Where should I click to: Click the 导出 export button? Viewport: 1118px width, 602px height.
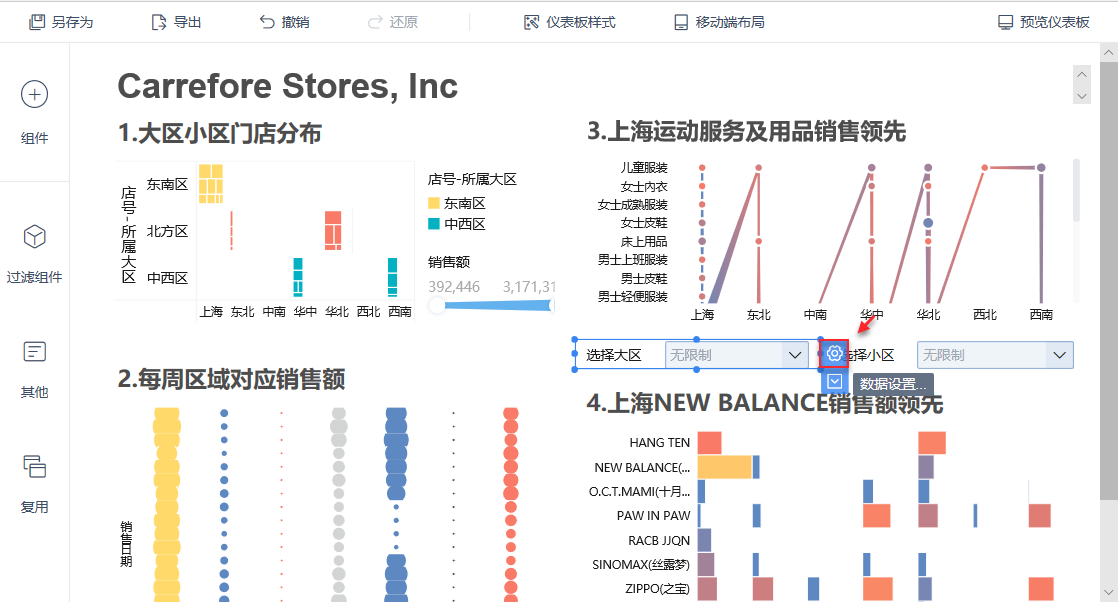[177, 22]
